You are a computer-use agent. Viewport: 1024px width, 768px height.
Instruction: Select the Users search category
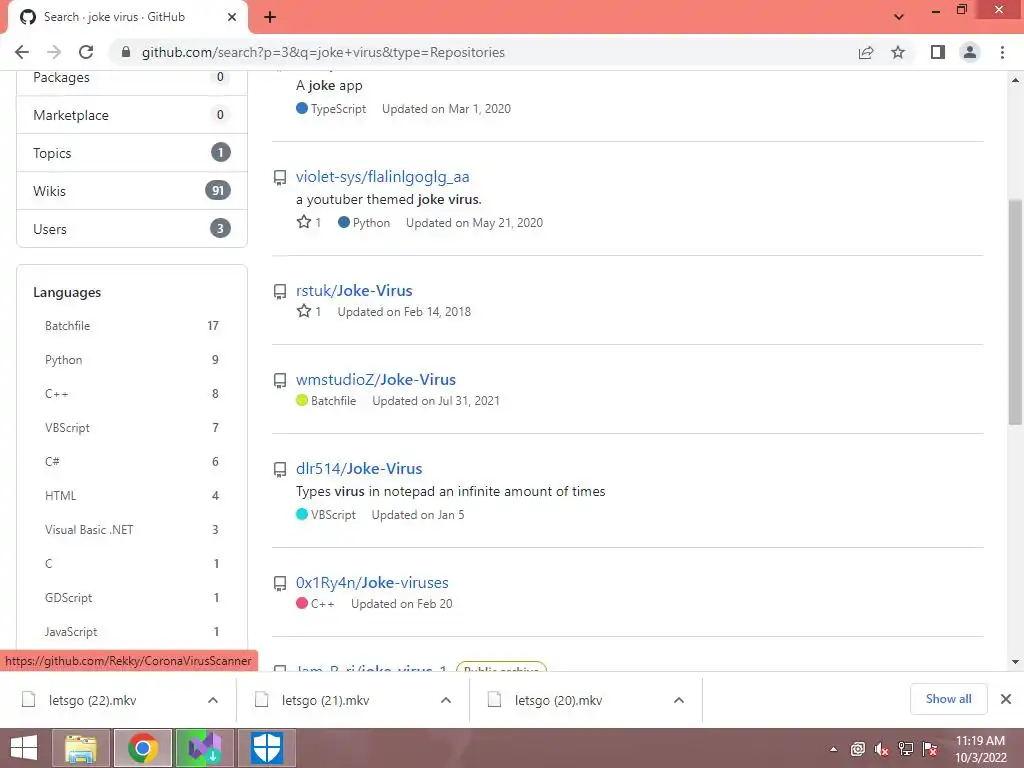pyautogui.click(x=132, y=229)
